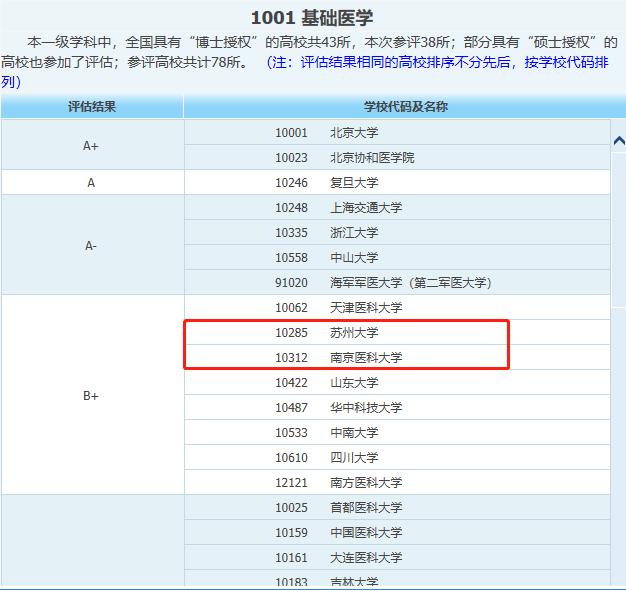Screen dimensions: 626x594
Task: Click the 学校代码及名称 column header
Action: (405, 107)
